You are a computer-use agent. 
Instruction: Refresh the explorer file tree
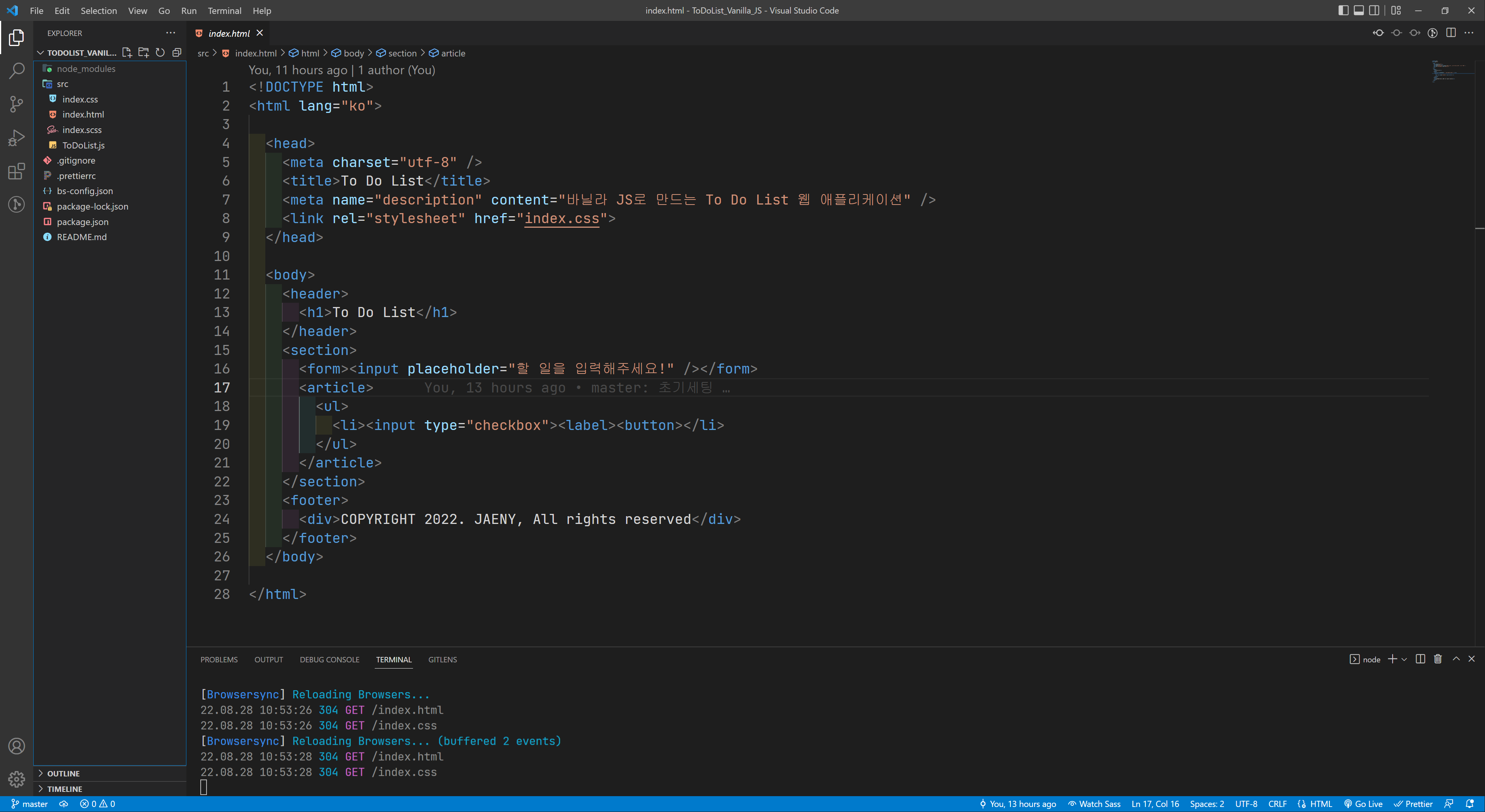click(x=160, y=53)
